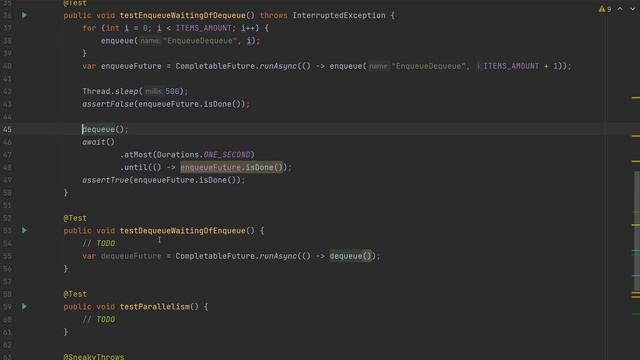Click the name parameter hint on line 40
Screen dimensions: 640x360
(x=378, y=66)
